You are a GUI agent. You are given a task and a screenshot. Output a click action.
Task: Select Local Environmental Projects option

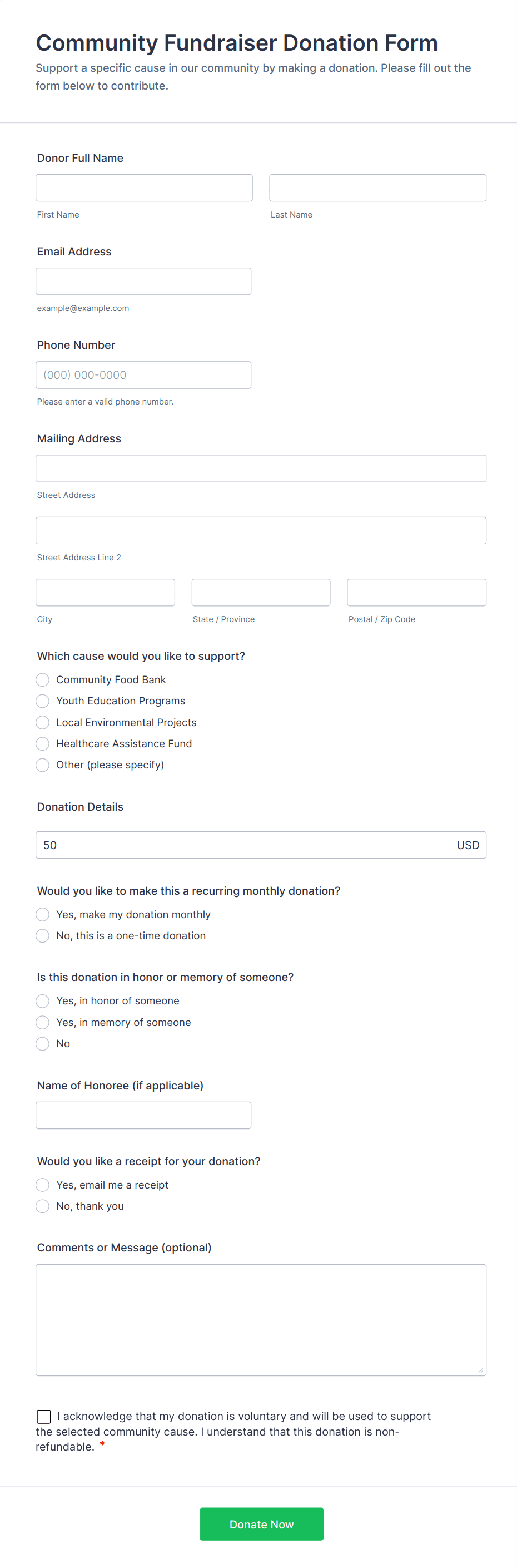[43, 722]
